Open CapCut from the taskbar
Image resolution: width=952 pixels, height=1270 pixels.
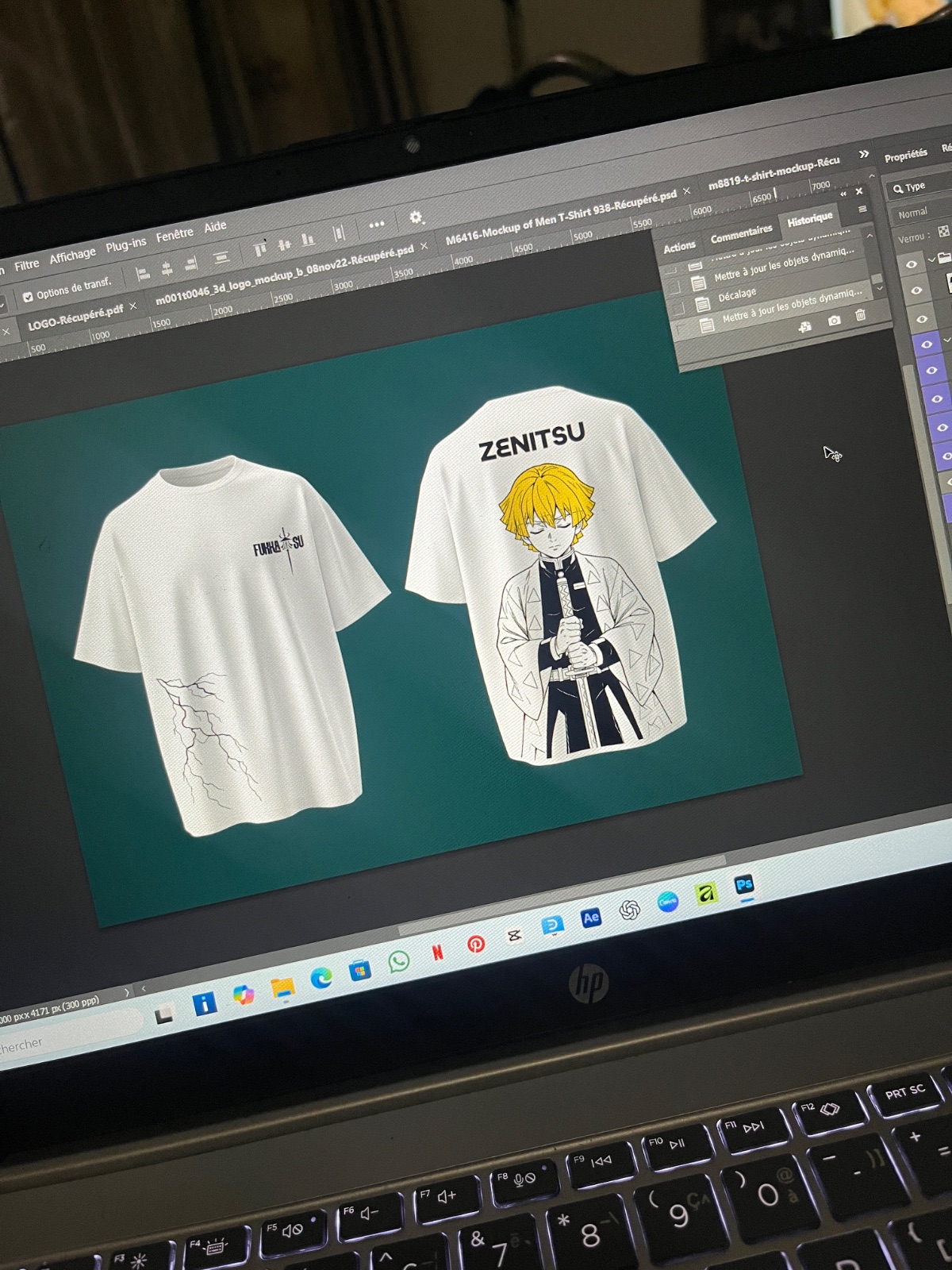coord(514,936)
